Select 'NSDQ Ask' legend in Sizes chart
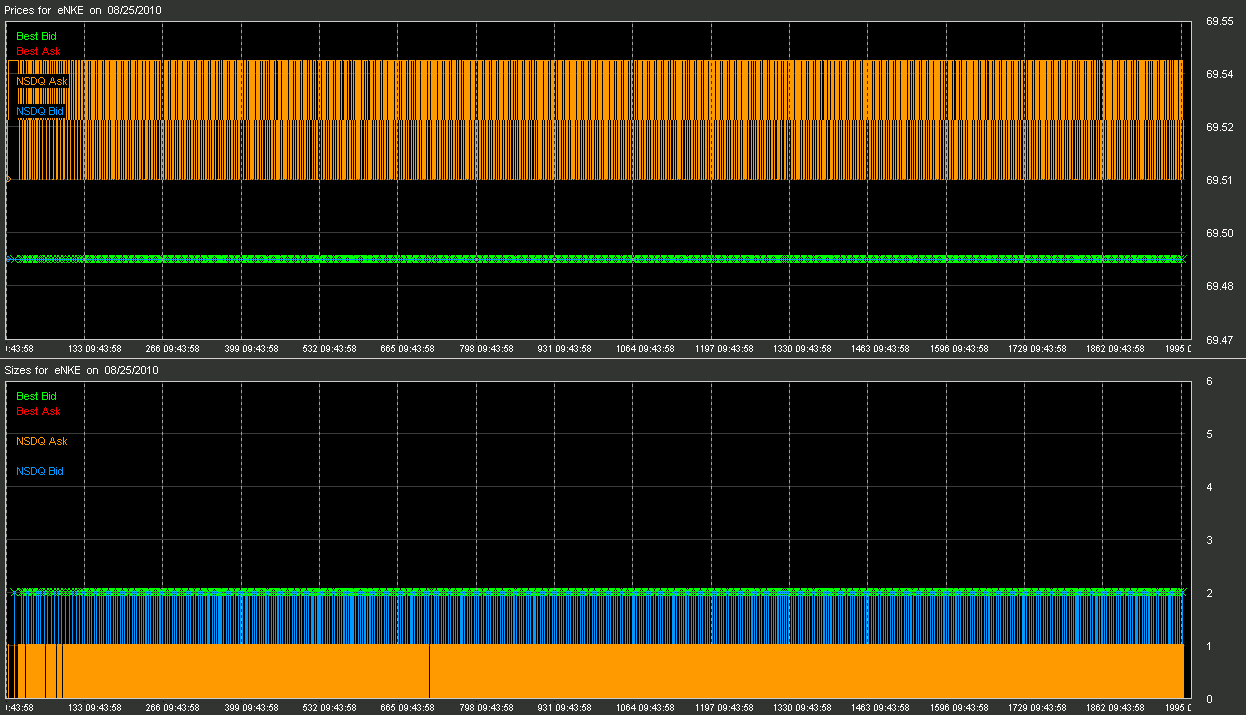The image size is (1246, 715). tap(42, 441)
